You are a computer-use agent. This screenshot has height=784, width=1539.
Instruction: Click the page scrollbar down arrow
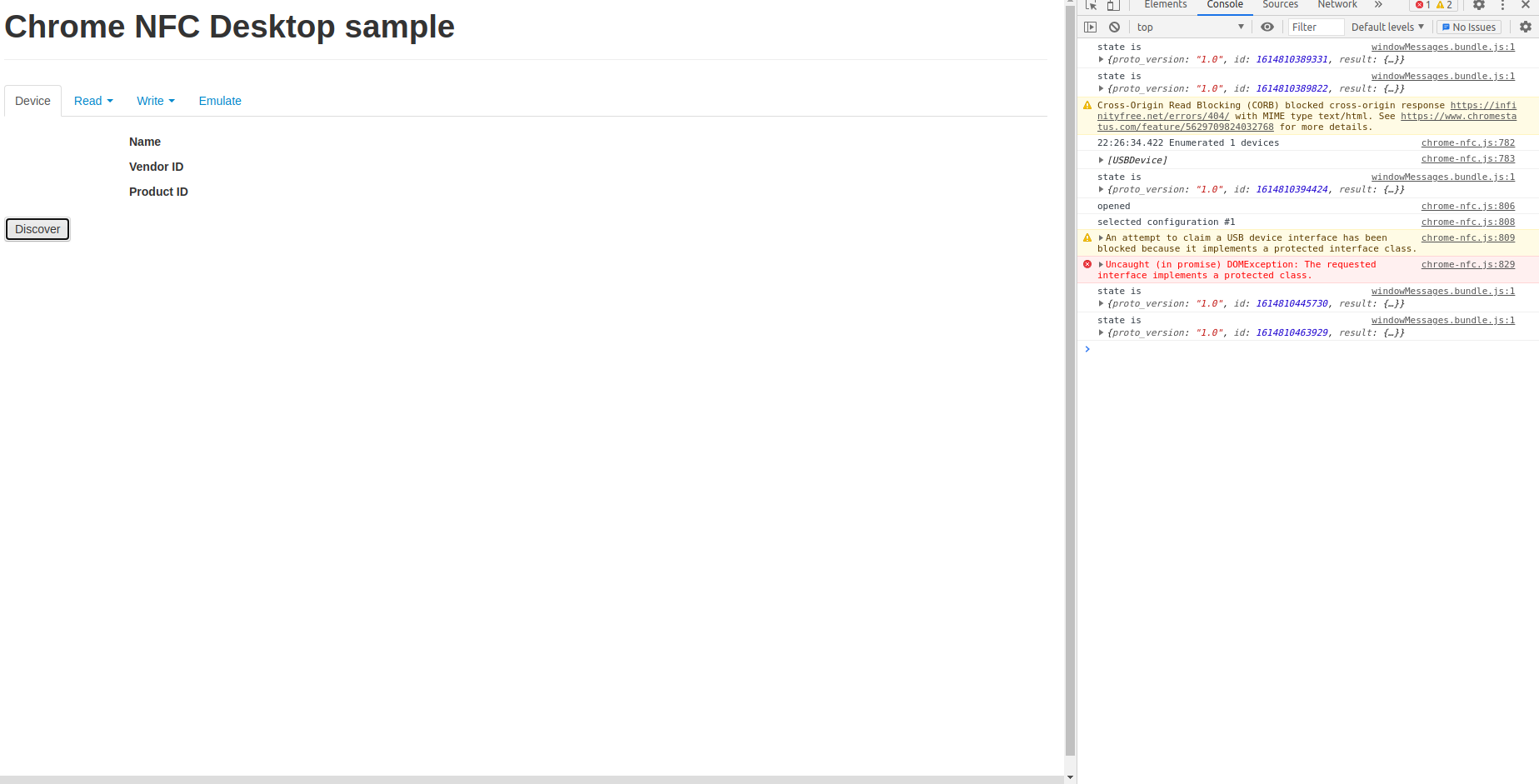pos(1070,777)
